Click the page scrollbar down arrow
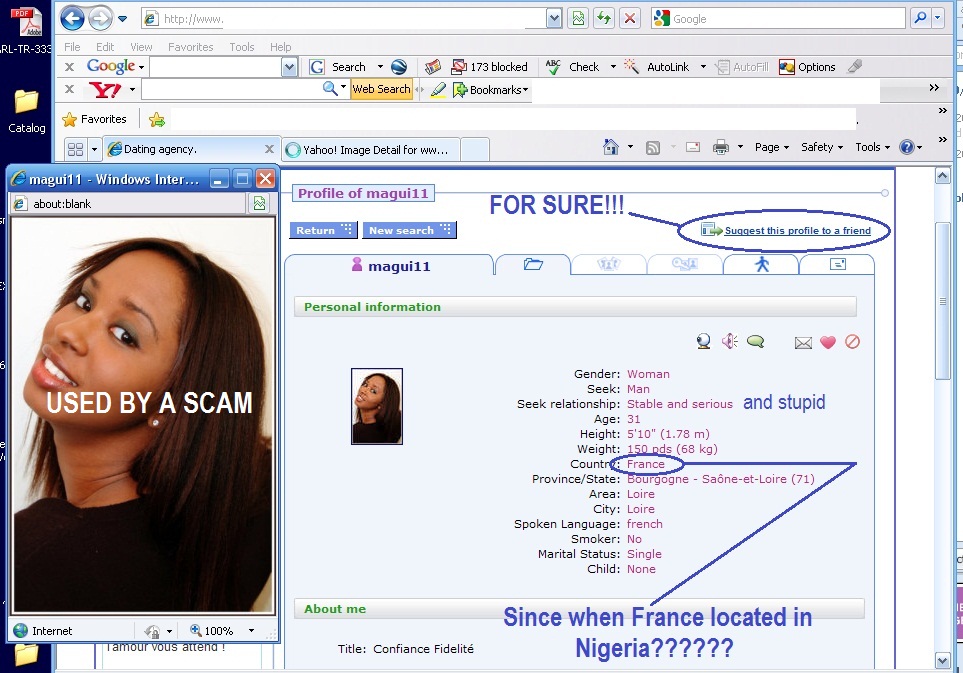 943,661
